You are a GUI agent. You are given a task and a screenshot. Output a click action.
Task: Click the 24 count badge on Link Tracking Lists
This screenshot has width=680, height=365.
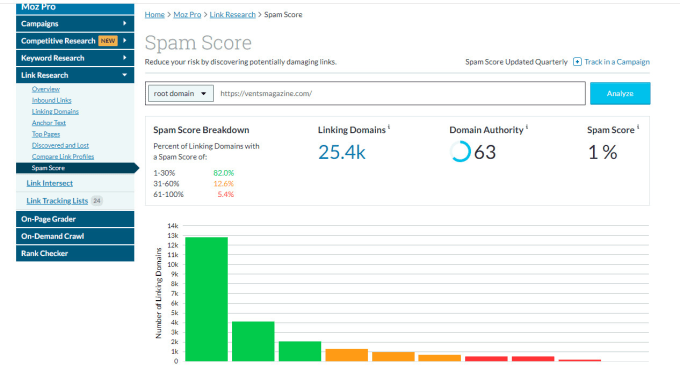tap(97, 201)
